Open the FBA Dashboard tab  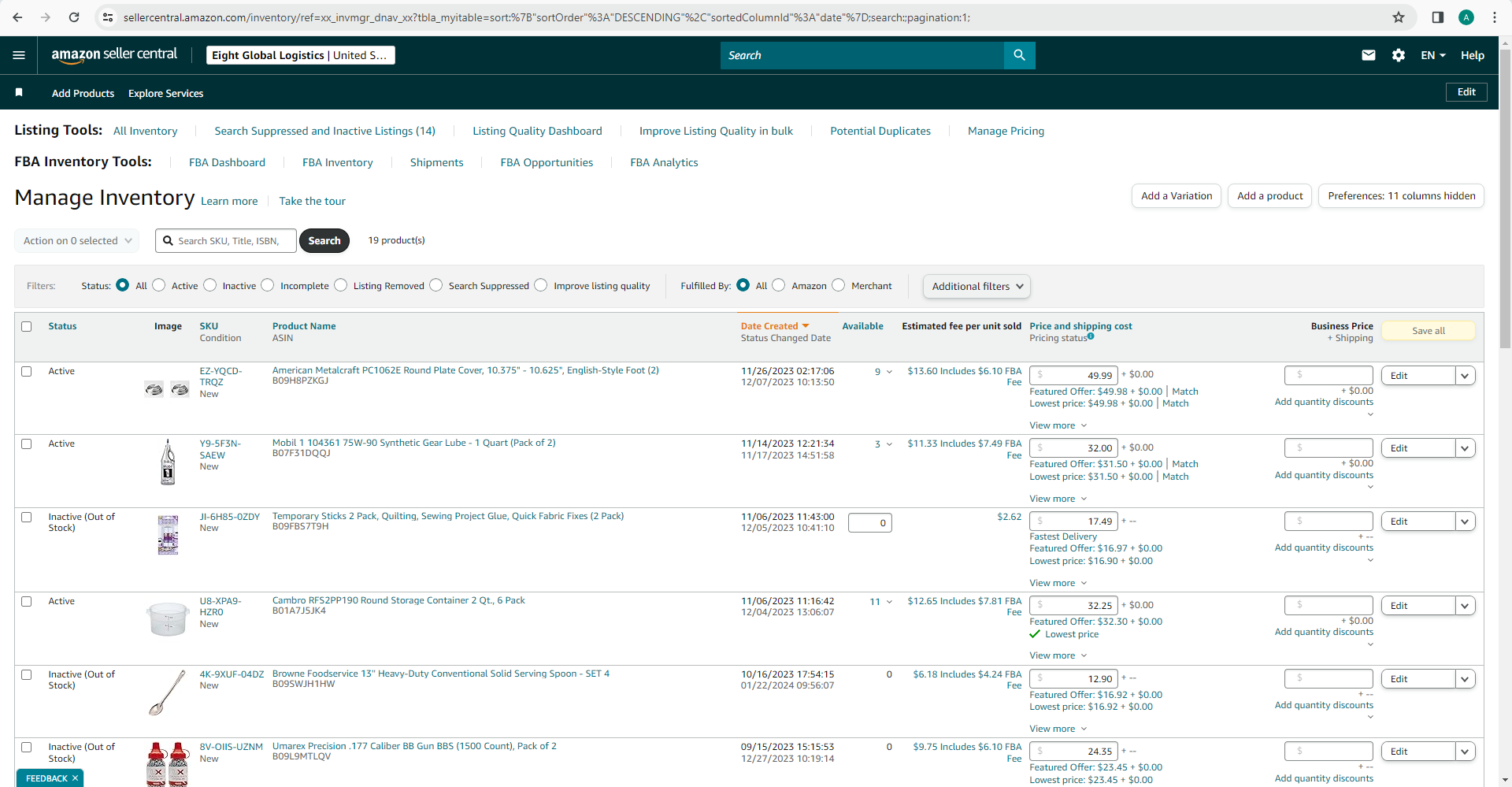click(227, 162)
